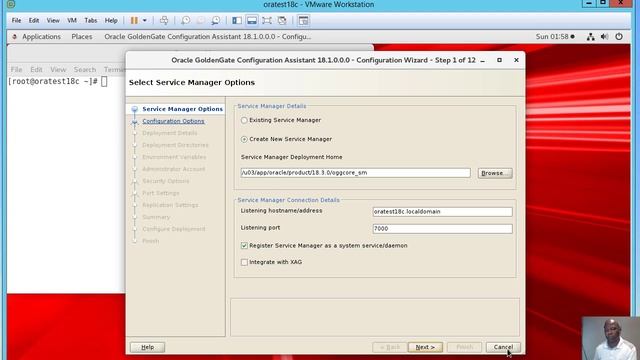Image resolution: width=640 pixels, height=360 pixels.
Task: Uncheck Register Service Manager as a system service
Action: [x=244, y=246]
